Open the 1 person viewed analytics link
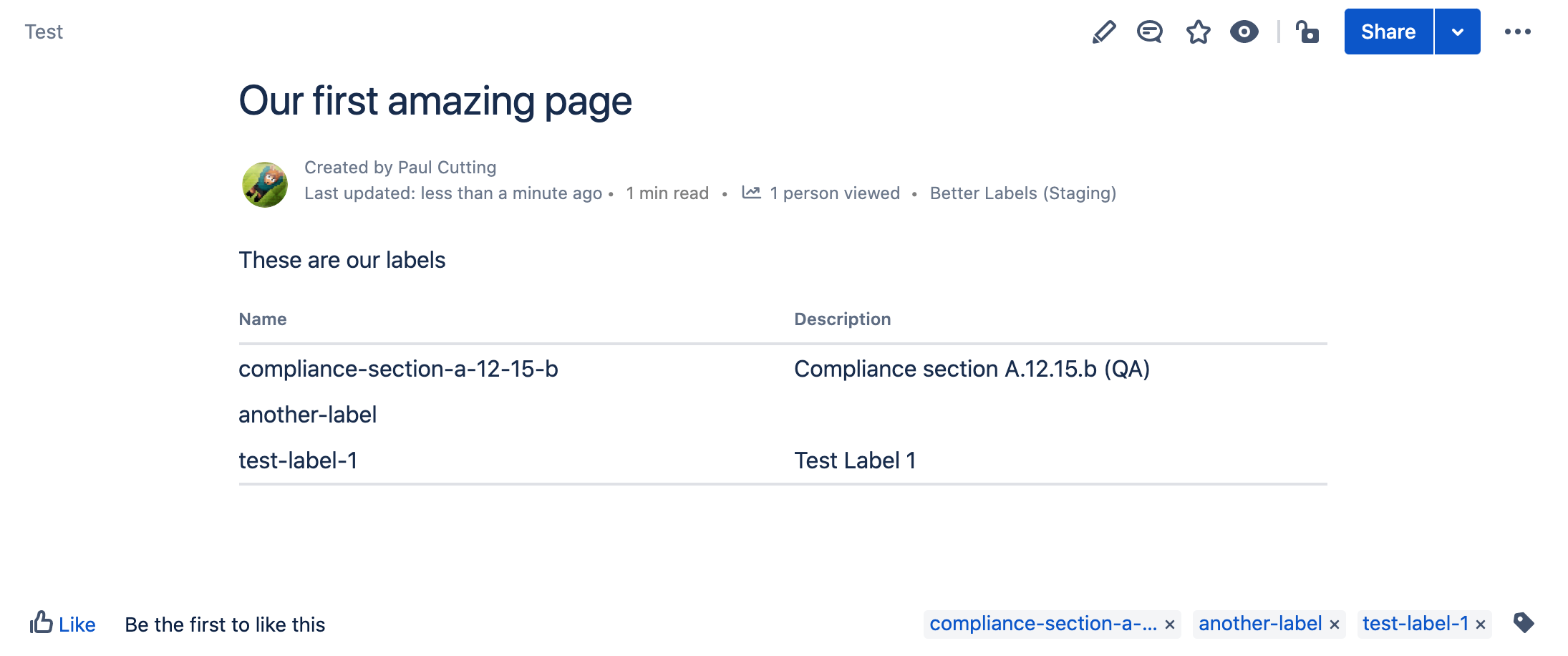Screen dimensions: 1568x656 pos(834,193)
